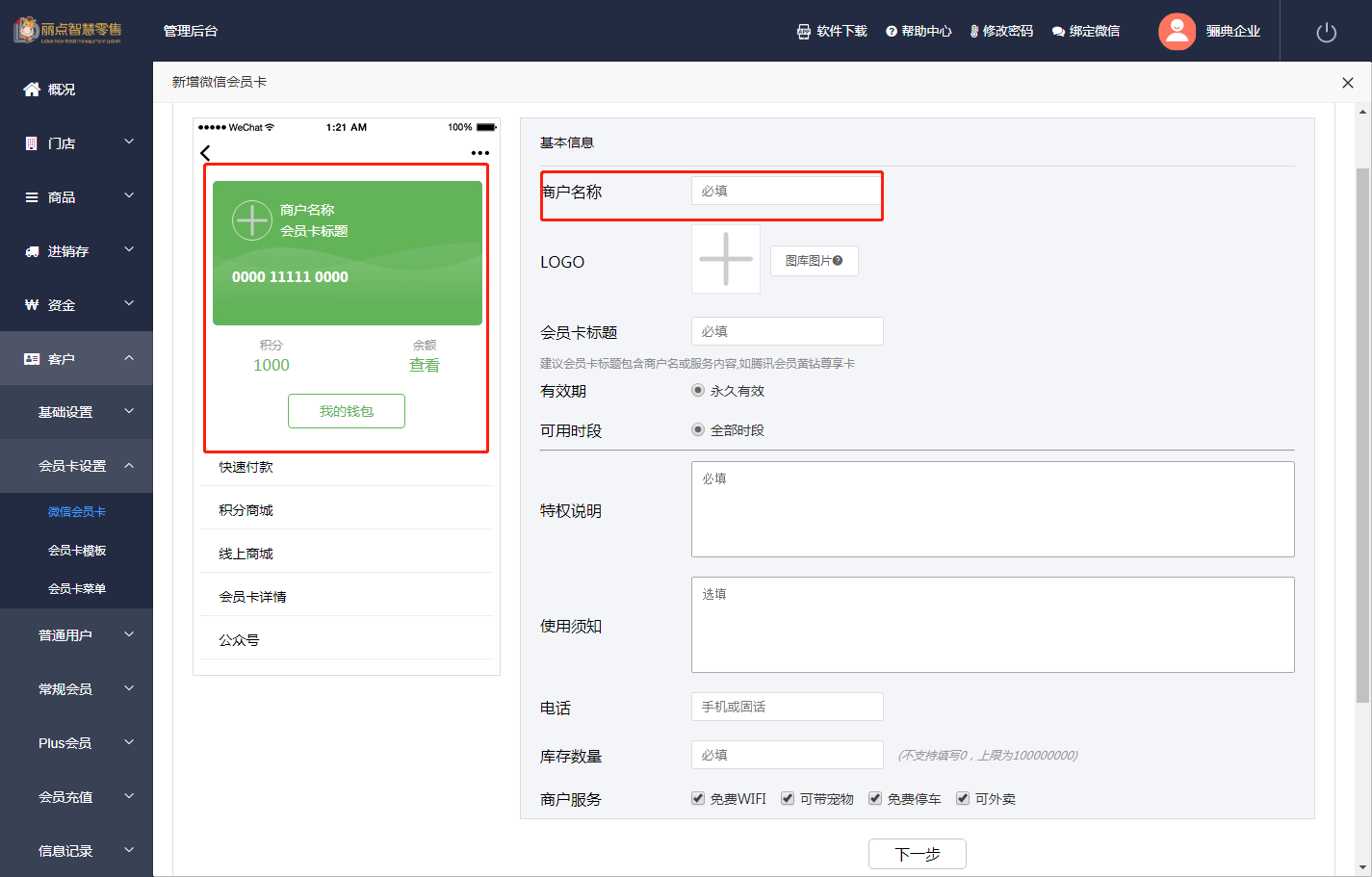Click the 帮助中心 question mark icon
1372x877 pixels.
point(892,32)
